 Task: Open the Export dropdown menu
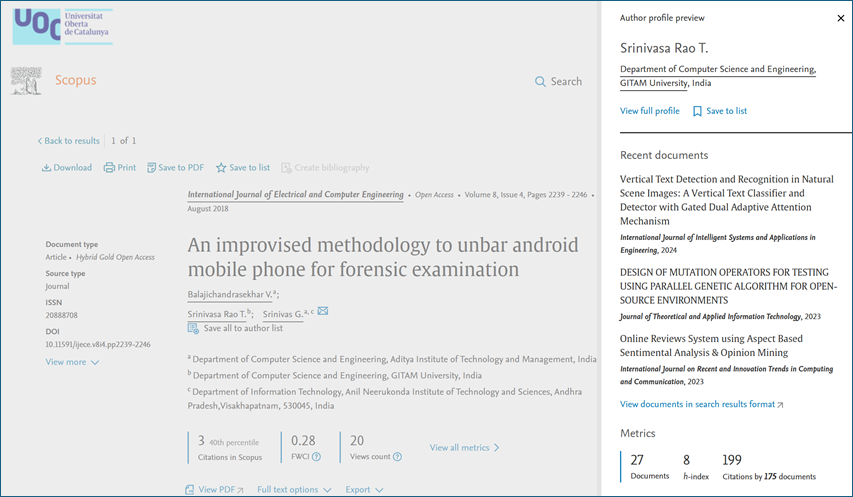(x=364, y=490)
